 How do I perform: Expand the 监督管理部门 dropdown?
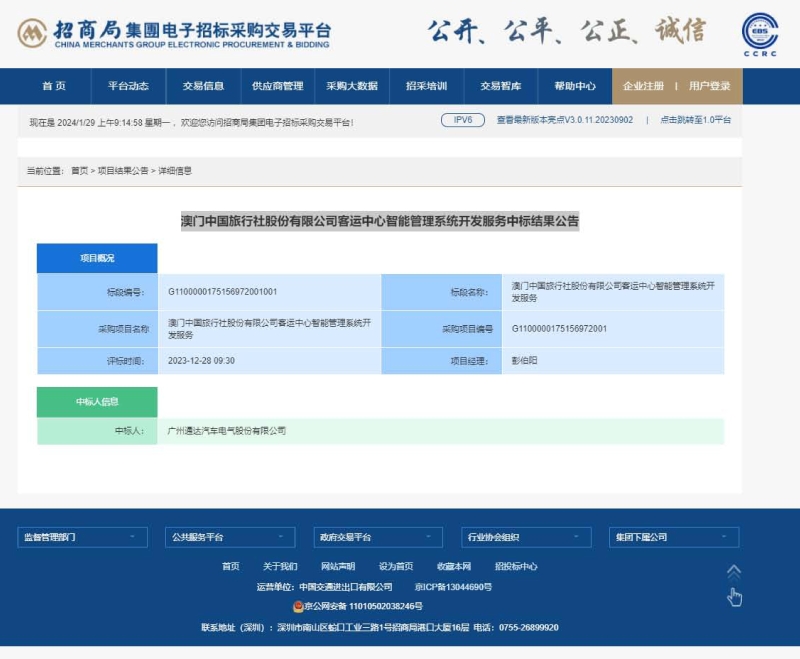tap(83, 537)
